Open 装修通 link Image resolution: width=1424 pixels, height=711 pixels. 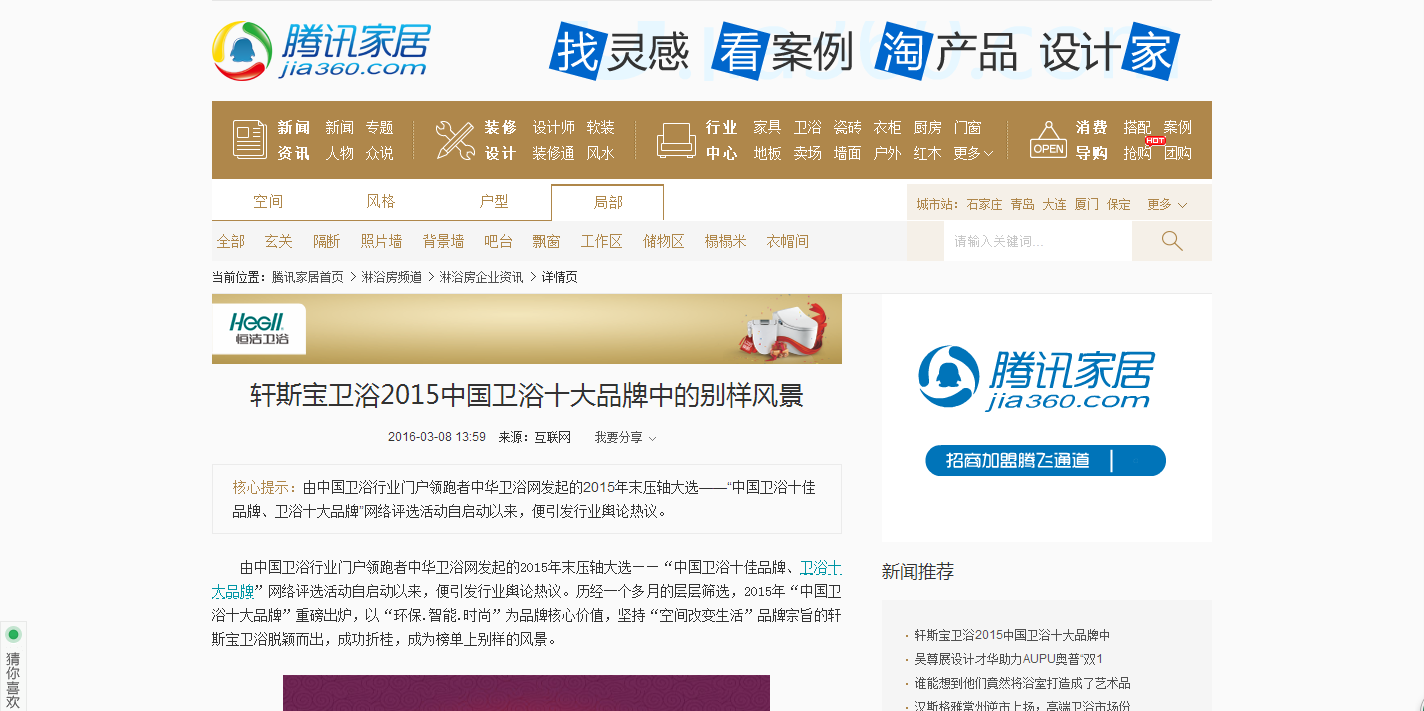[553, 153]
